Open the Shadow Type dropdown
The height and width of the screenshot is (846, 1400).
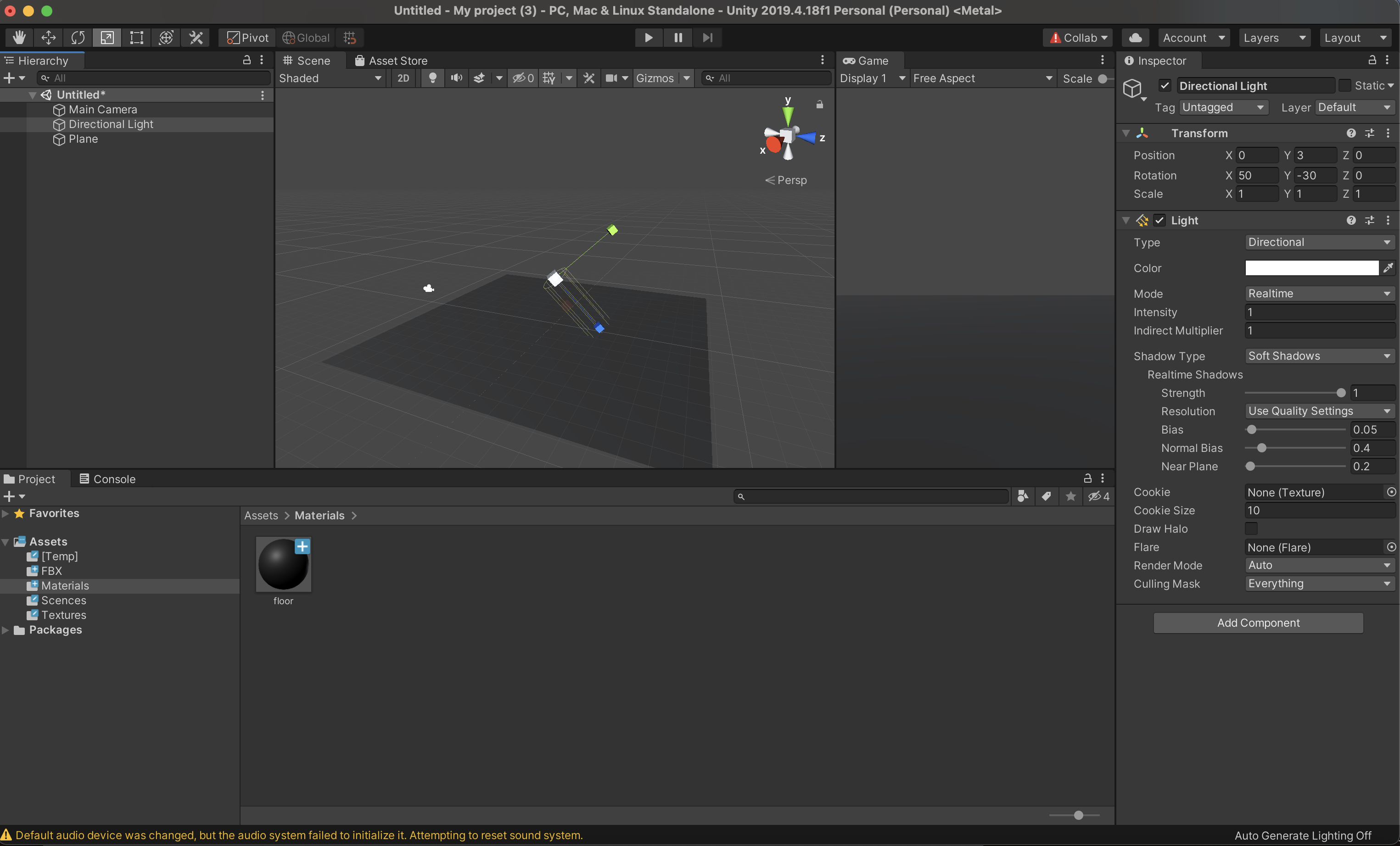coord(1319,356)
